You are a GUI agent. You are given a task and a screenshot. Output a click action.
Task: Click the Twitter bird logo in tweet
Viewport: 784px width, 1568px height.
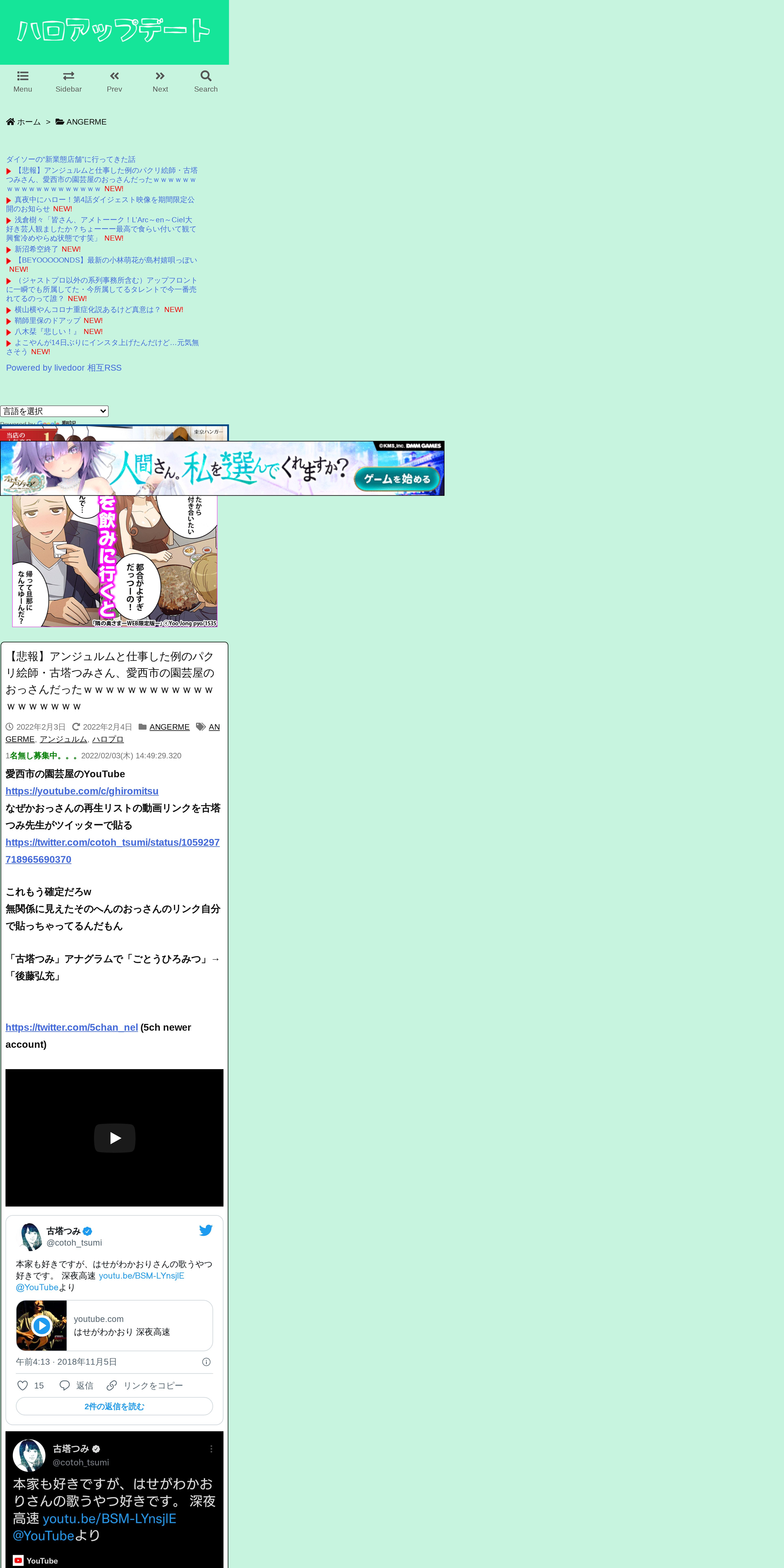(x=206, y=1230)
